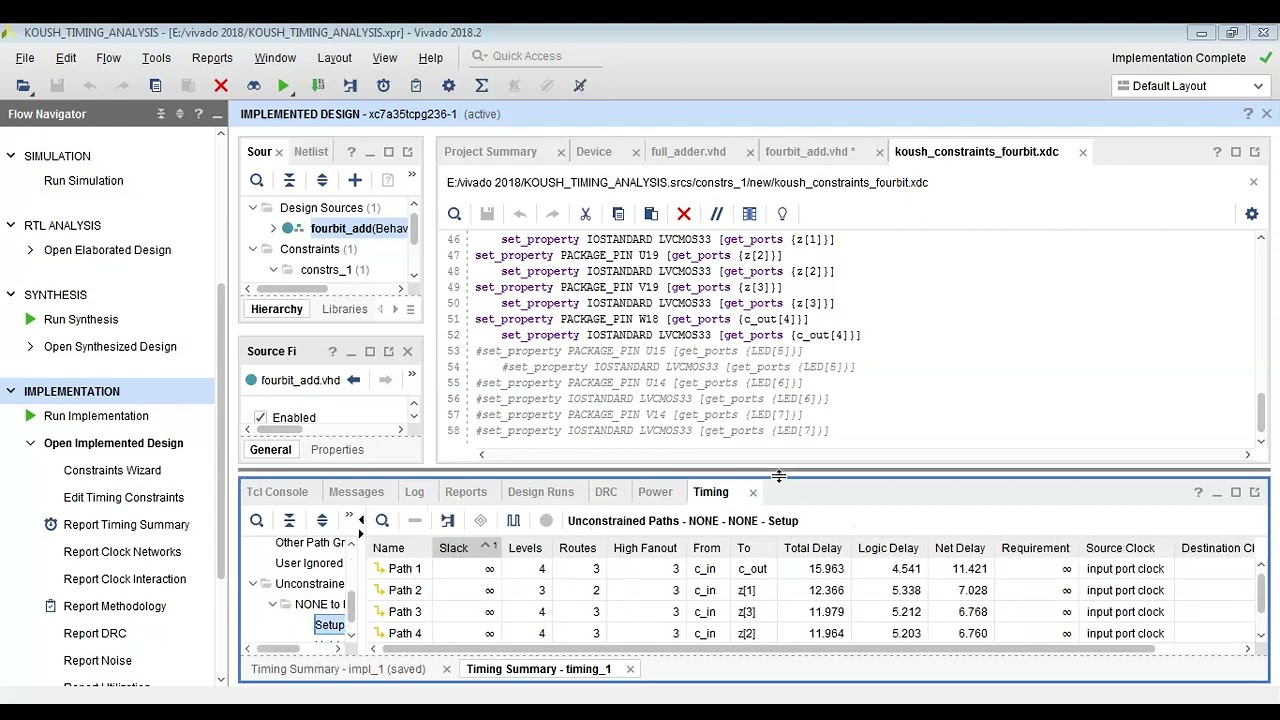The image size is (1280, 720).
Task: Cut selected text using scissors icon
Action: (585, 214)
